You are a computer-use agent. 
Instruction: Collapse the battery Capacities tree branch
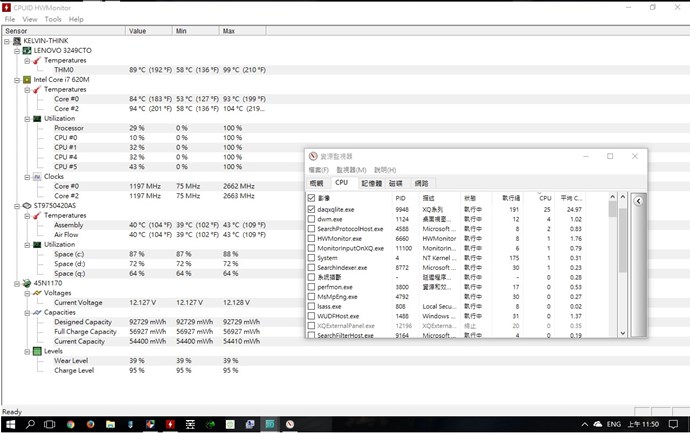coord(26,312)
